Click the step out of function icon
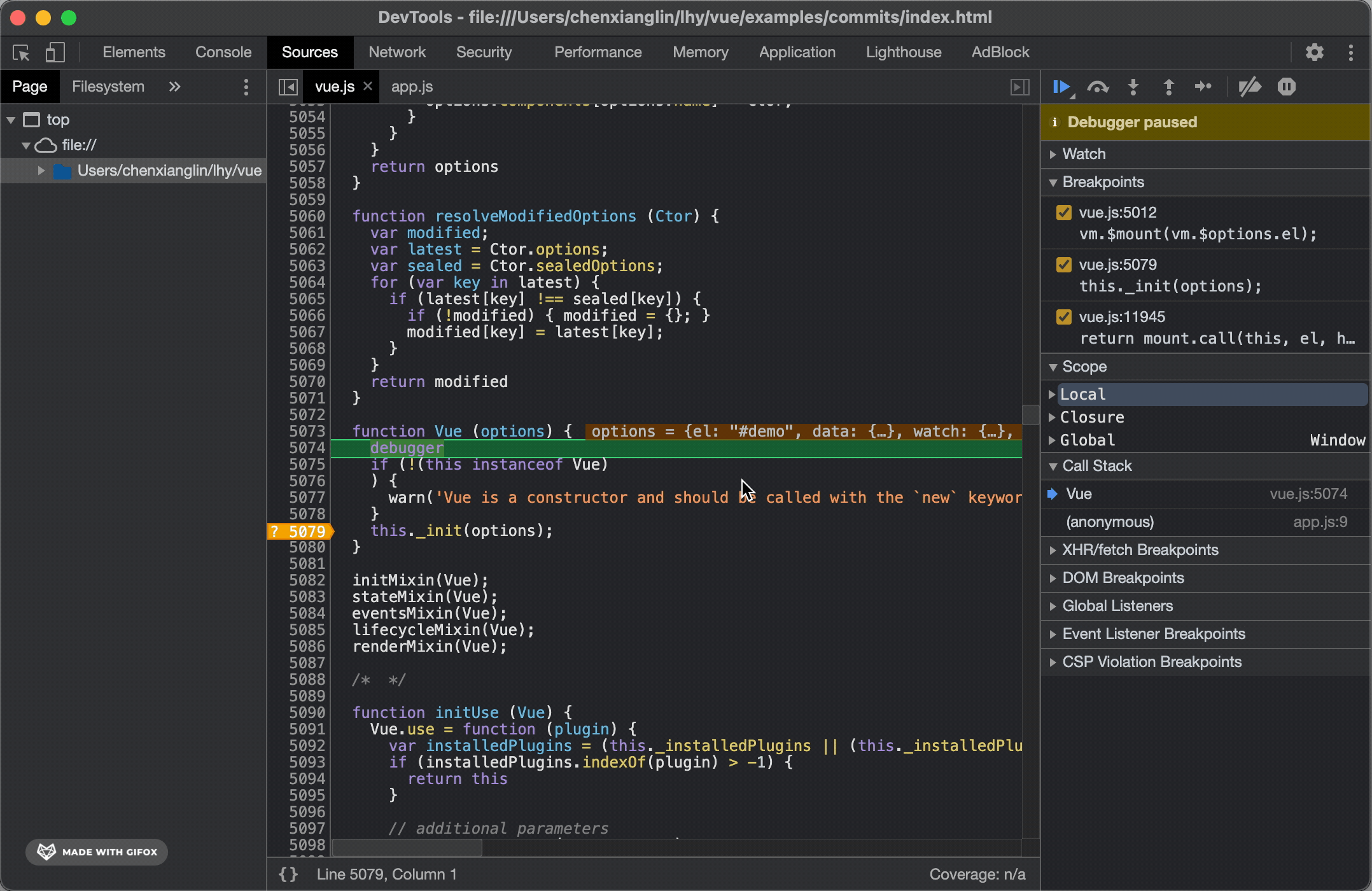This screenshot has height=891, width=1372. (1168, 87)
